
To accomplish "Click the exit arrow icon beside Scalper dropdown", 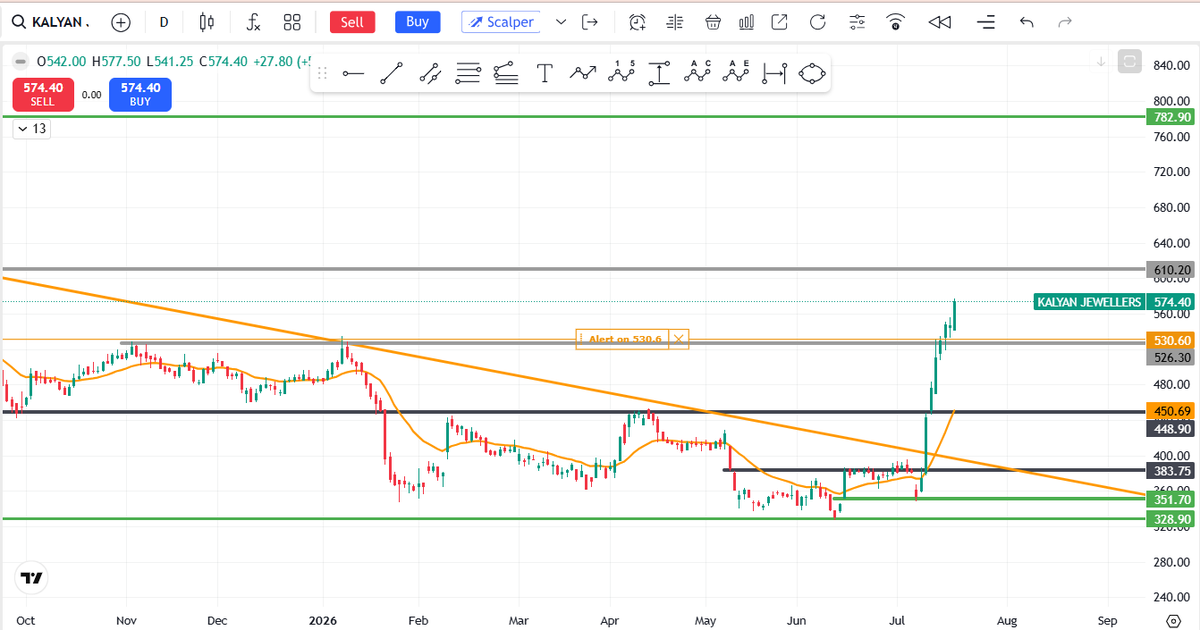I will (x=590, y=22).
